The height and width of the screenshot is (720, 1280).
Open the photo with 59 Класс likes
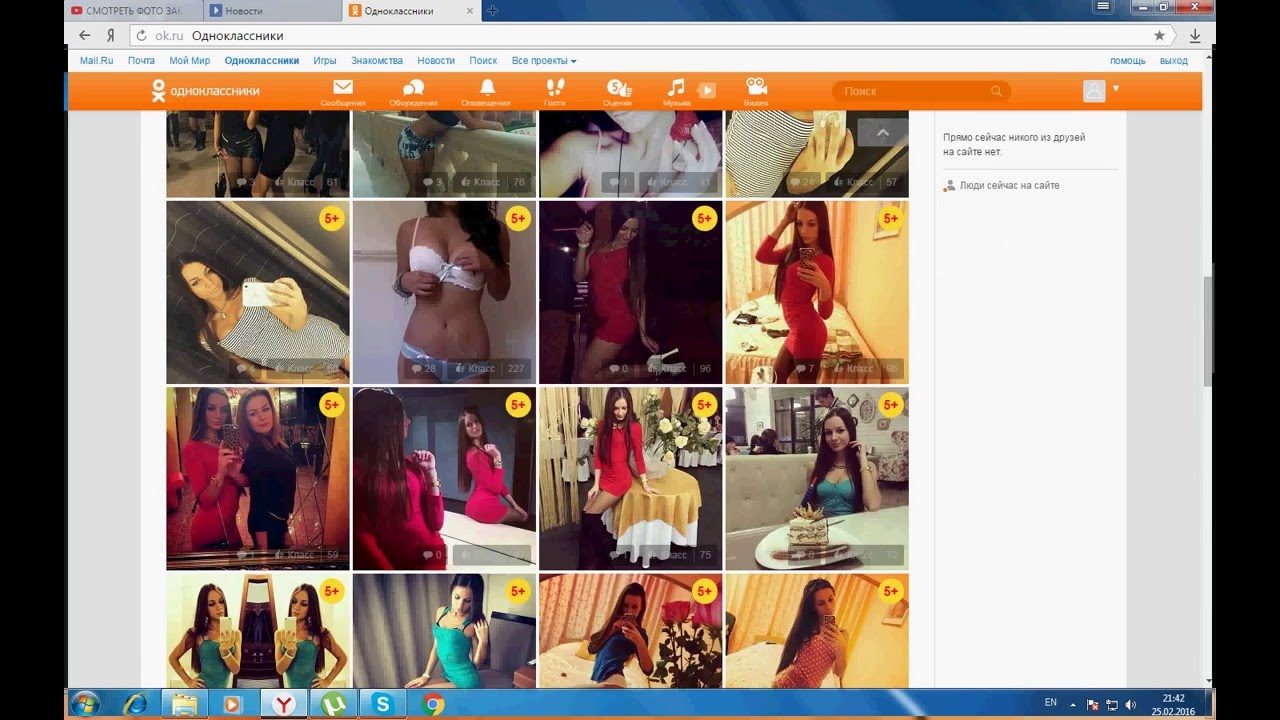tap(258, 479)
